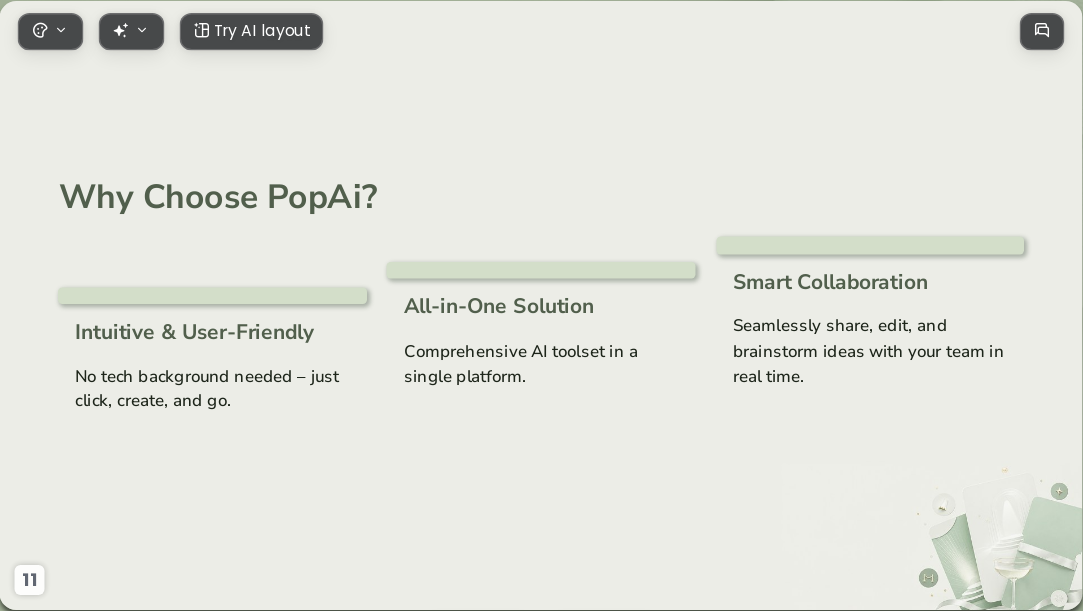
Task: Select the 'Why Choose PopAi?' title
Action: pyautogui.click(x=218, y=197)
